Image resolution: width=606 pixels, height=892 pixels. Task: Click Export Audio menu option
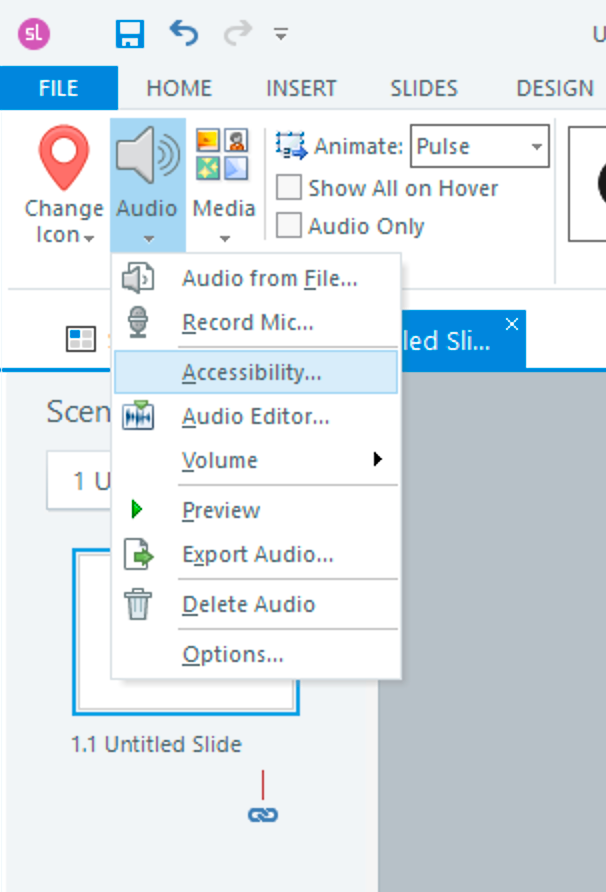257,554
